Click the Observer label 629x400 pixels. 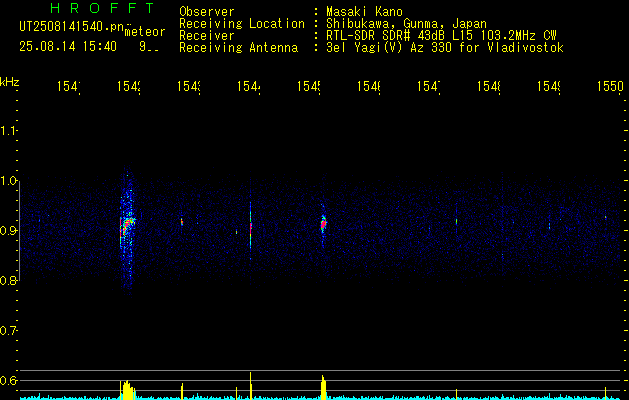click(207, 11)
